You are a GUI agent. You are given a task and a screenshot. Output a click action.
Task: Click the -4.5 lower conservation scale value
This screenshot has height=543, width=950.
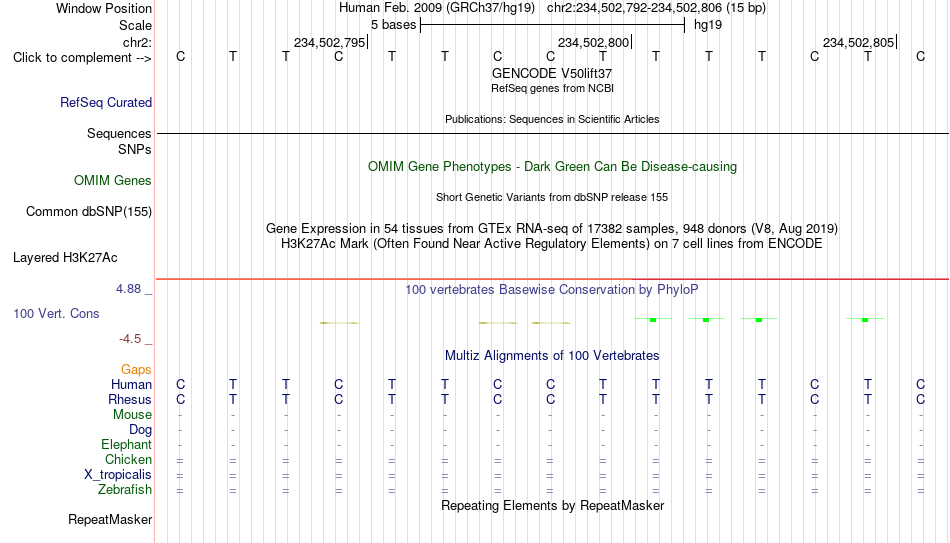[130, 339]
